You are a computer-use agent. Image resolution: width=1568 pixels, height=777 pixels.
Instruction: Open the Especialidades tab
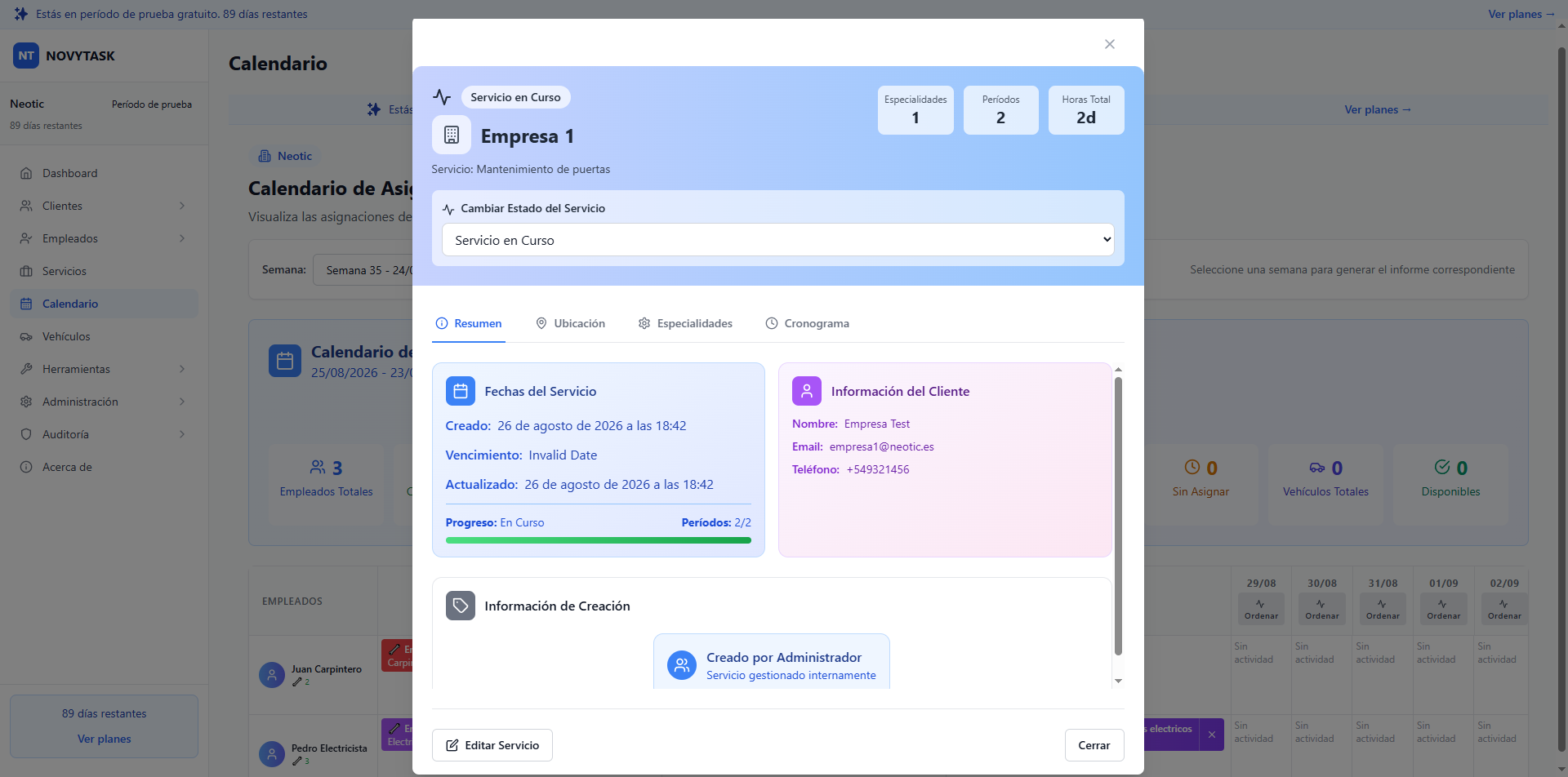coord(685,323)
